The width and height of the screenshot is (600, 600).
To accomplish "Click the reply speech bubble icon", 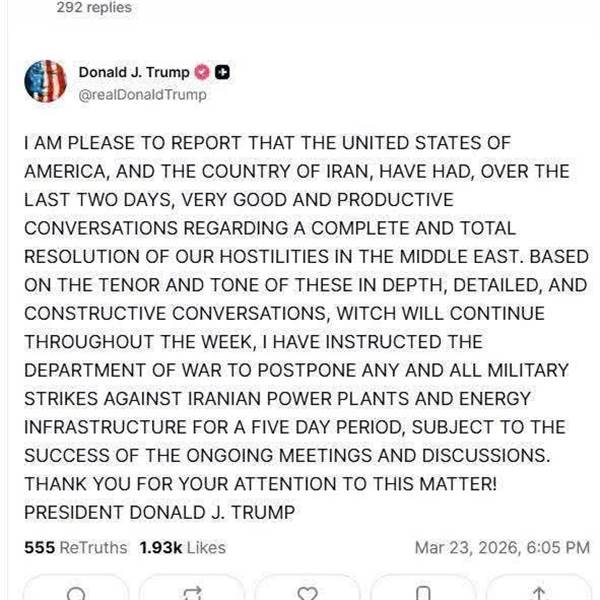I will pyautogui.click(x=75, y=592).
